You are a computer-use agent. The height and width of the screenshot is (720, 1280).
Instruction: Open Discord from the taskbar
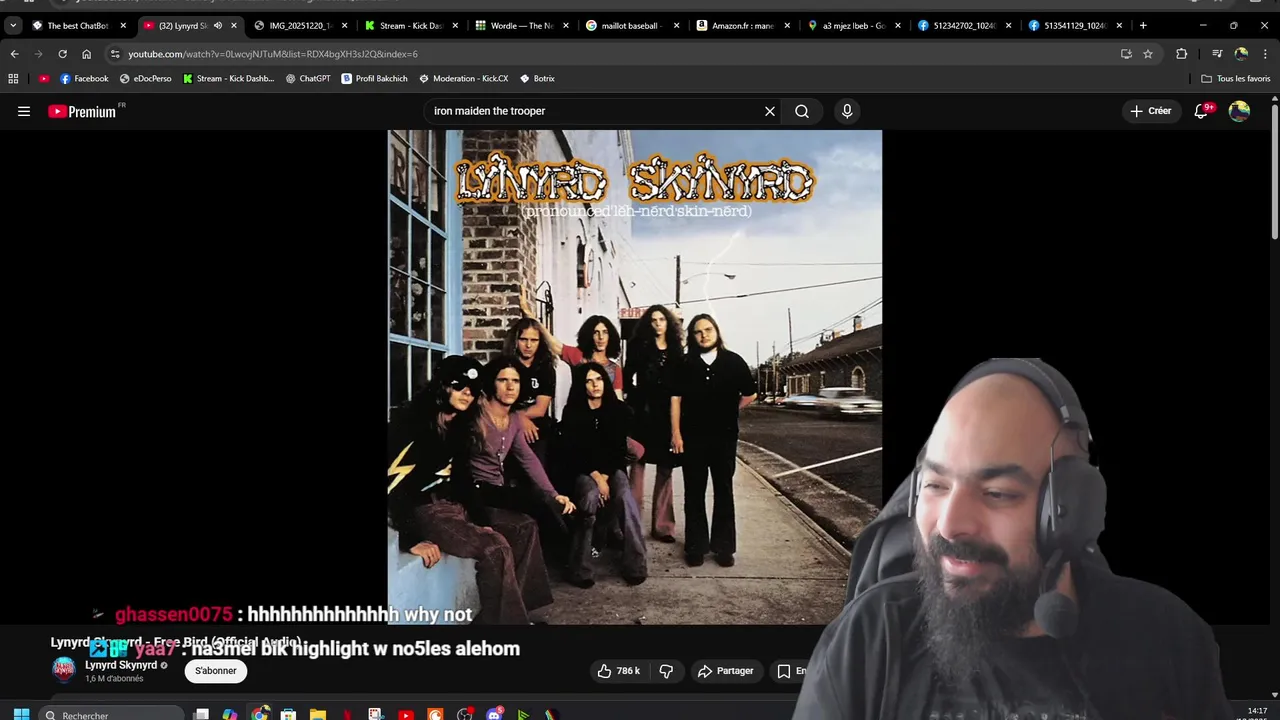click(494, 715)
